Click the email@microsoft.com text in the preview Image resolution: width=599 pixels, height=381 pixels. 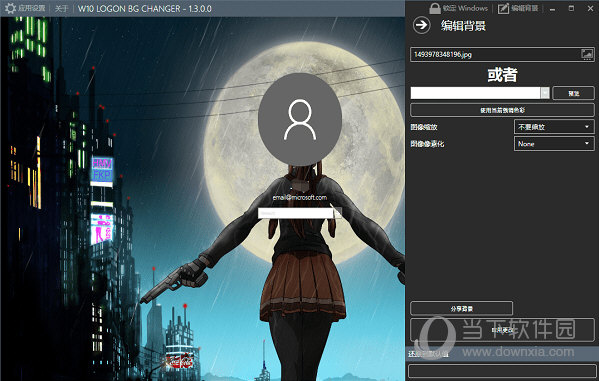point(300,198)
